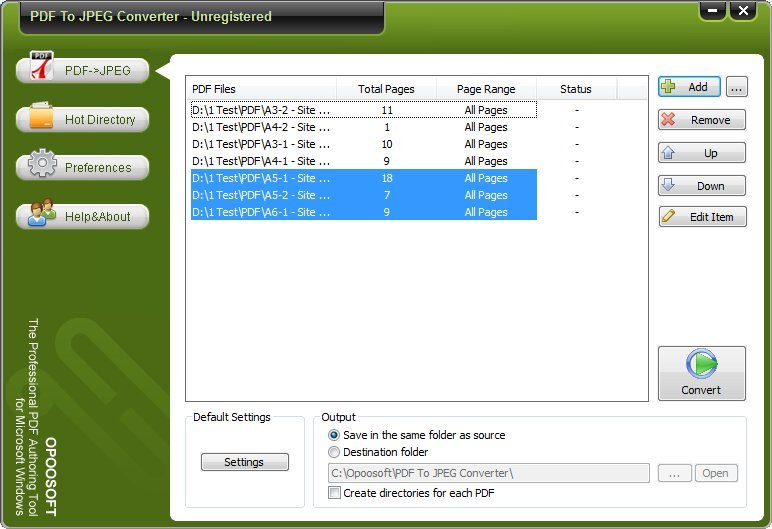Screen dimensions: 772x529
Task: Select the A3-1 PDF file row
Action: click(363, 144)
